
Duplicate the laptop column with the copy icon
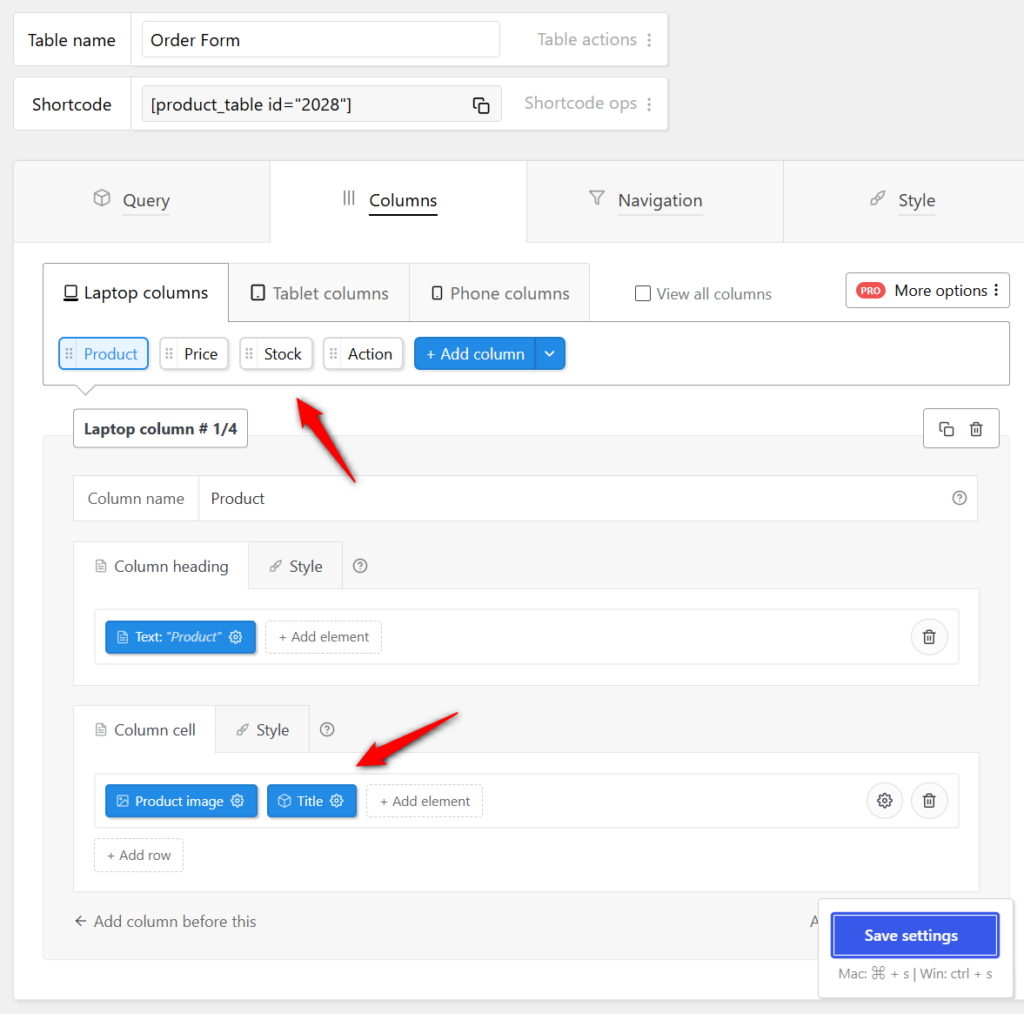tap(946, 429)
